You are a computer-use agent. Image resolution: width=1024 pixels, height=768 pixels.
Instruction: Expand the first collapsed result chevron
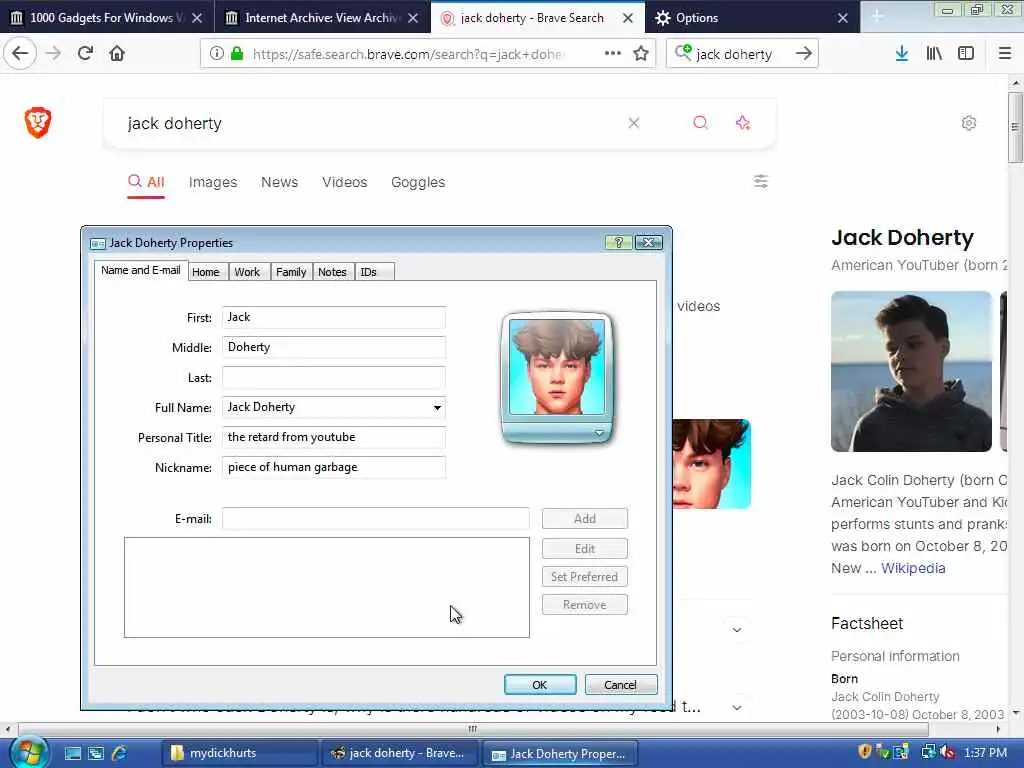(737, 630)
